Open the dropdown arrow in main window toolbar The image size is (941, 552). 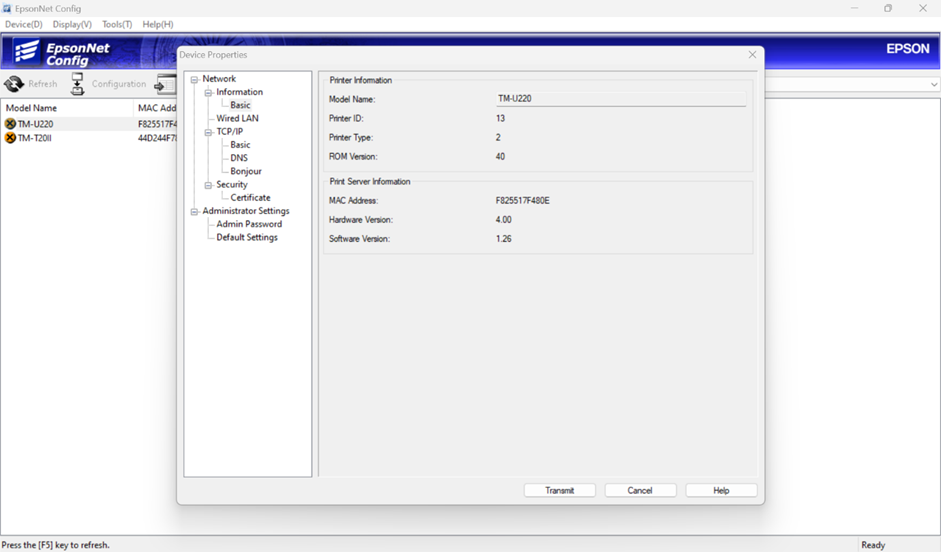pos(934,85)
